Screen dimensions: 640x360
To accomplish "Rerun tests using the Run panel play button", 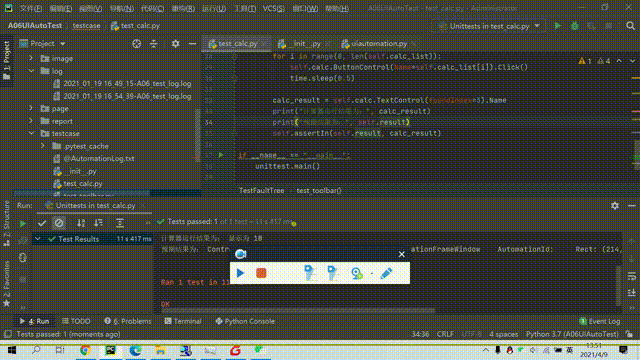I will tap(23, 223).
